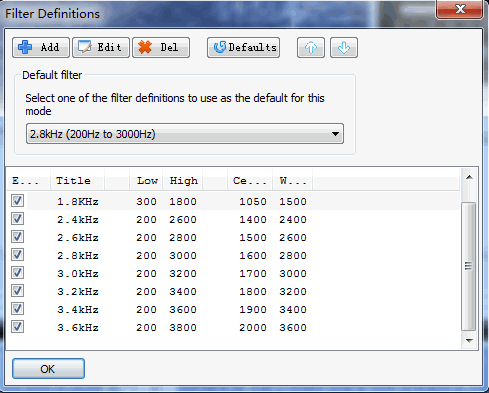Viewport: 489px width, 393px height.
Task: Click the W... column header
Action: [293, 181]
